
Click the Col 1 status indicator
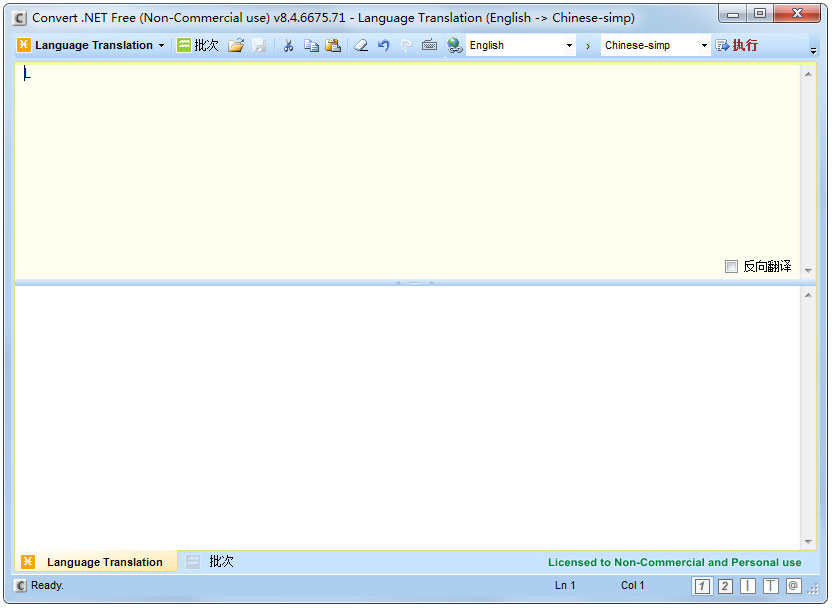[x=632, y=585]
